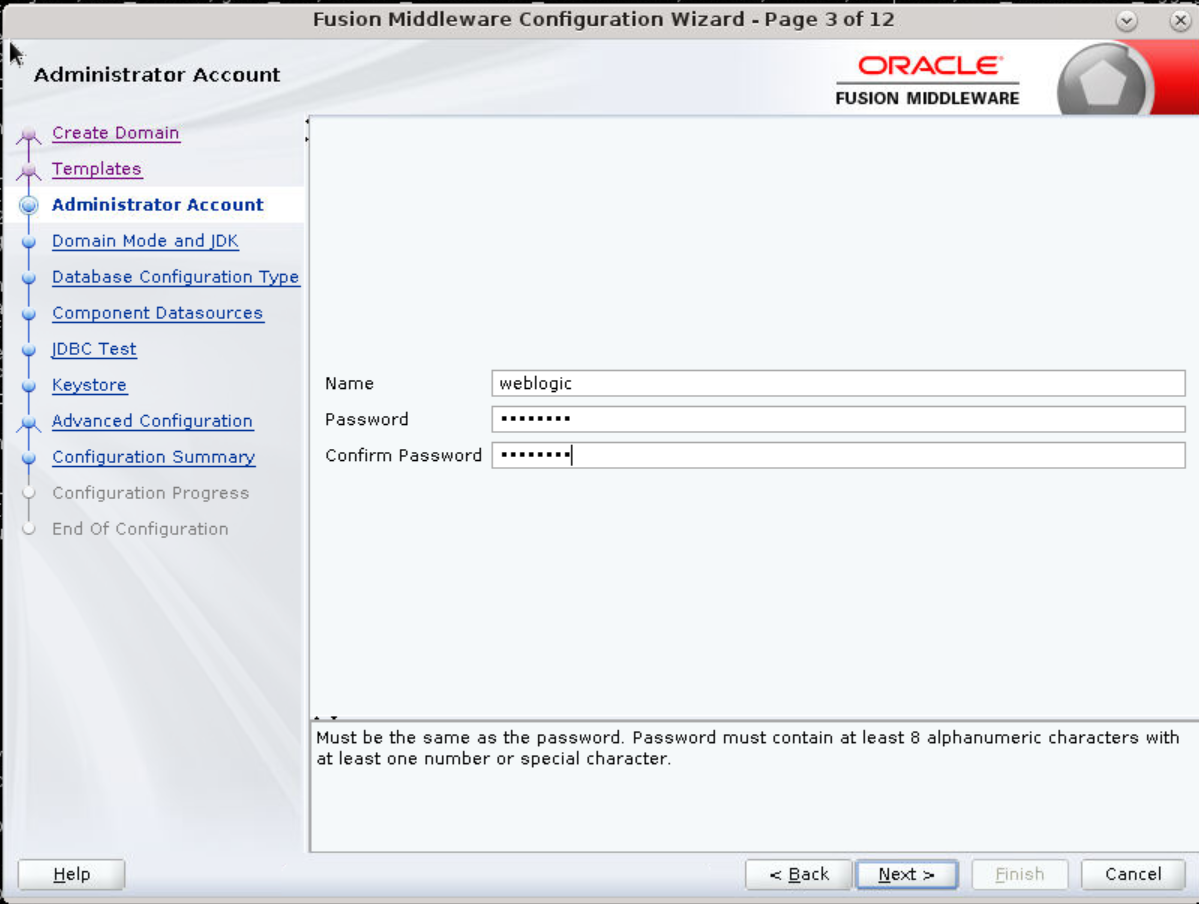The image size is (1199, 904).
Task: Click the Configuration Progress bullet icon
Action: 29,493
